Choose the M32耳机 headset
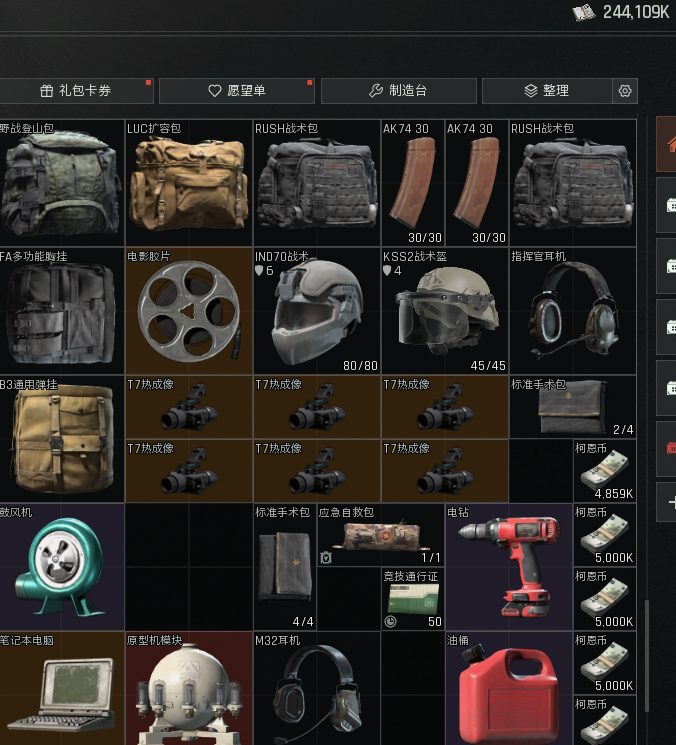This screenshot has width=676, height=745. pyautogui.click(x=316, y=690)
